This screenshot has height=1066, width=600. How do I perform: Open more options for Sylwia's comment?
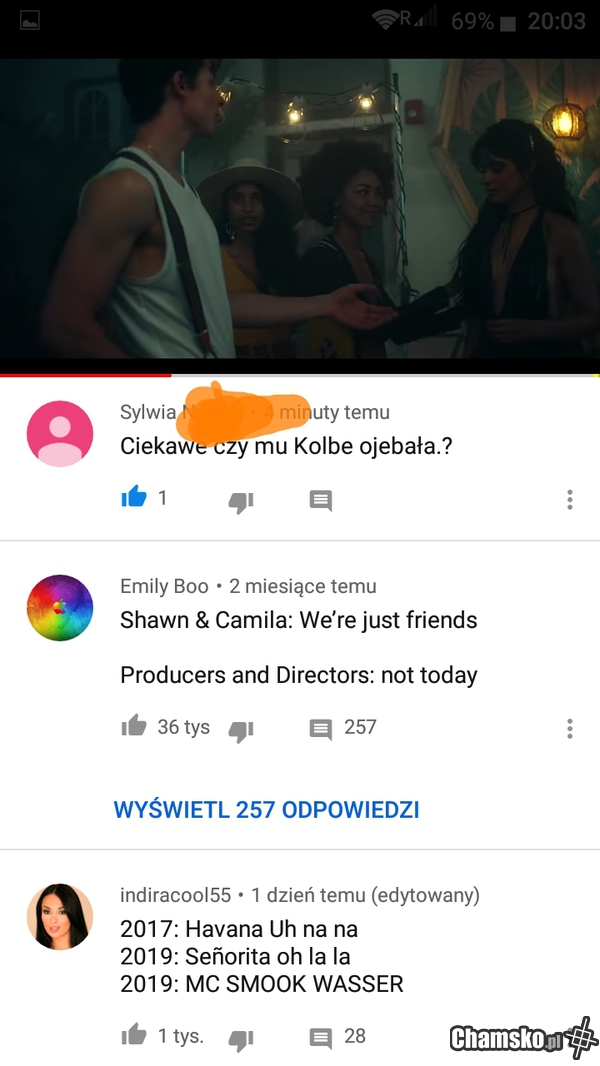(569, 500)
